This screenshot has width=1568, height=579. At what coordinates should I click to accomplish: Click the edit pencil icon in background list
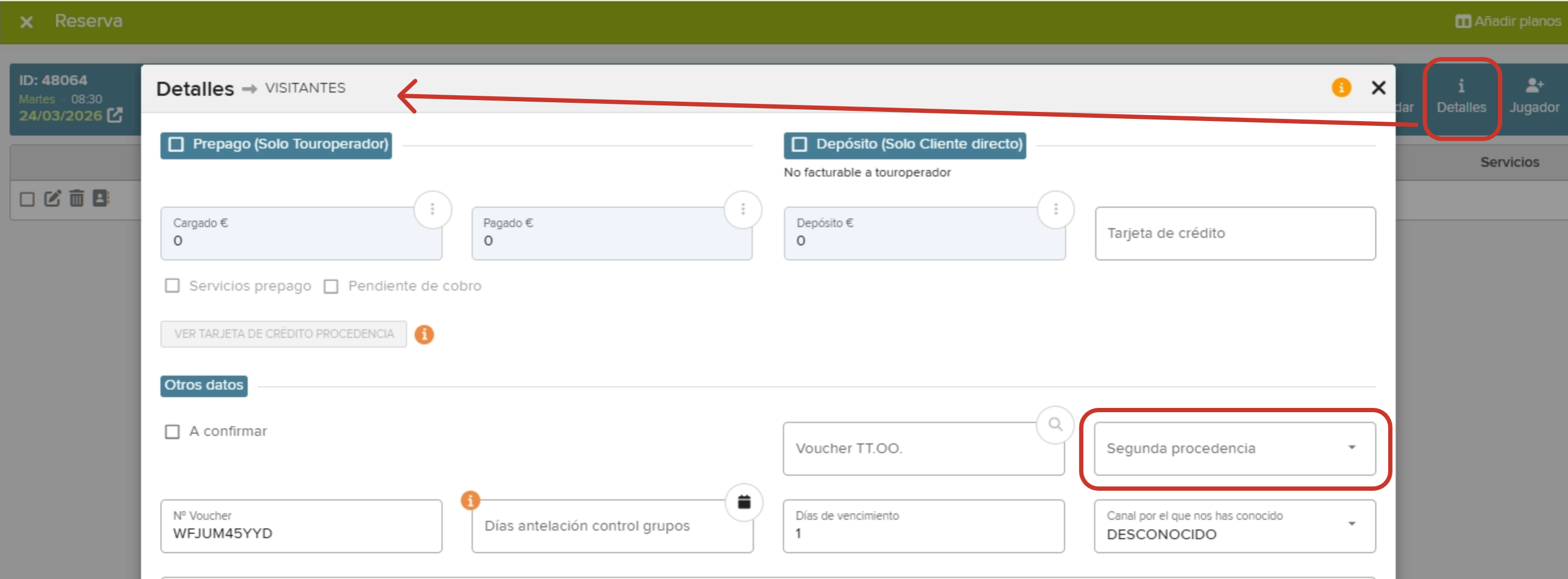coord(52,198)
